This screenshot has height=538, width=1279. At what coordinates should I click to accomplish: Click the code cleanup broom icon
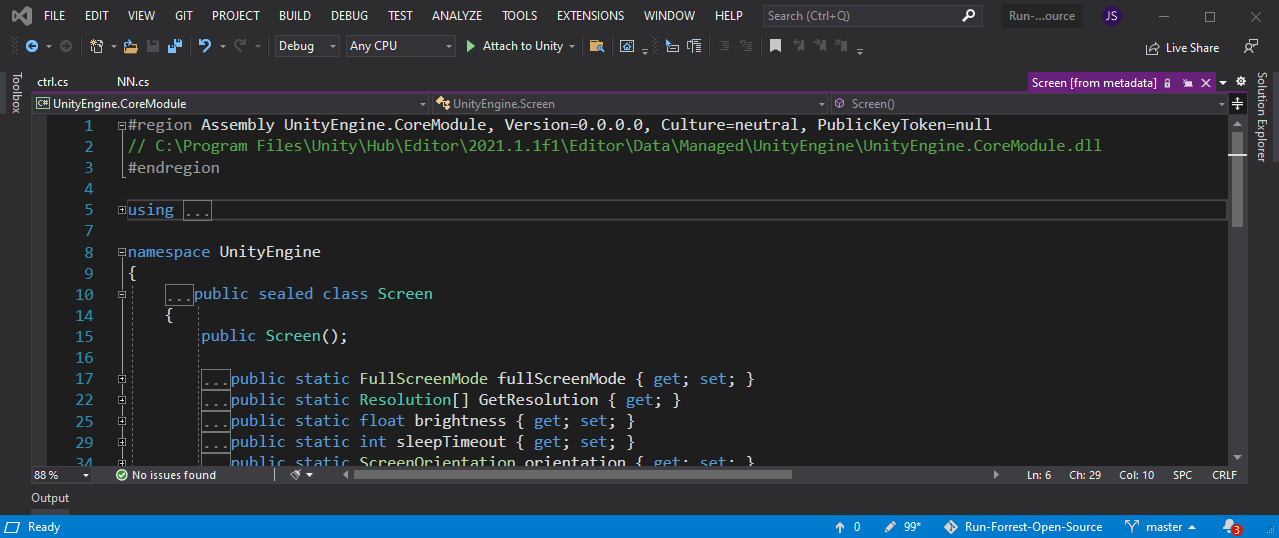pyautogui.click(x=296, y=475)
